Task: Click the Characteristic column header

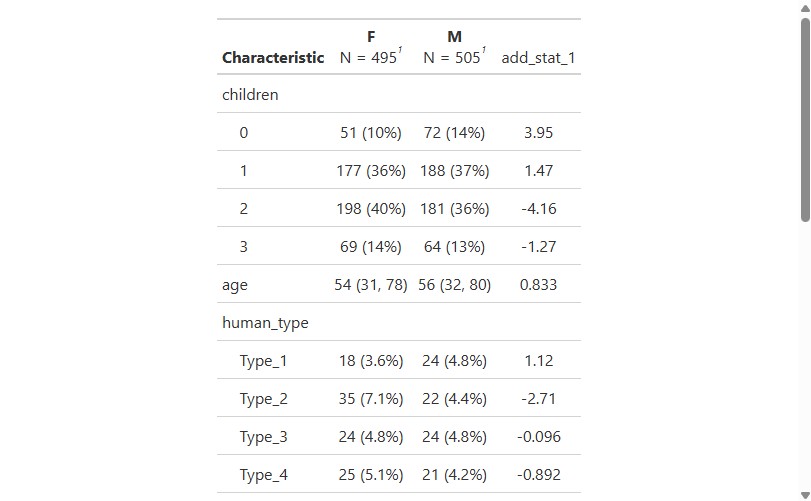Action: click(273, 57)
